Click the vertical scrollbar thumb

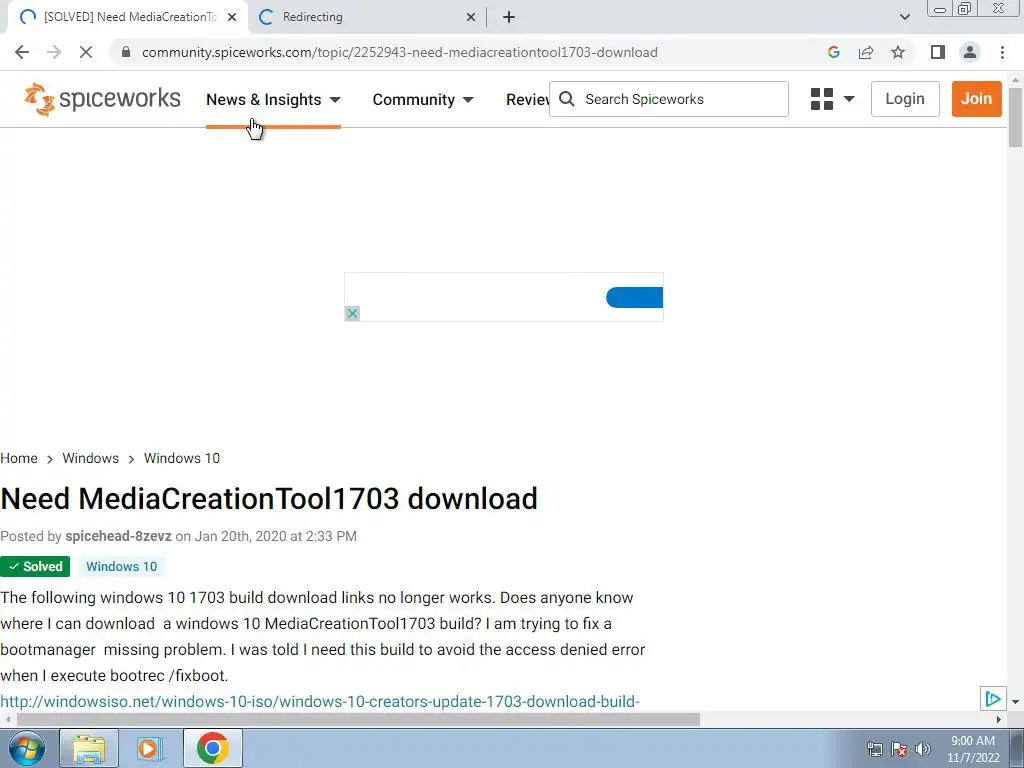click(1016, 118)
